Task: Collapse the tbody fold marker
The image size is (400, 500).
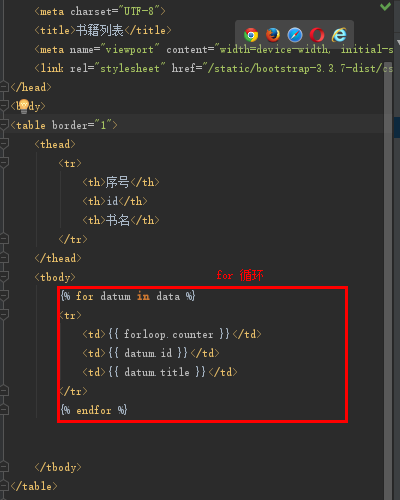Action: point(4,277)
